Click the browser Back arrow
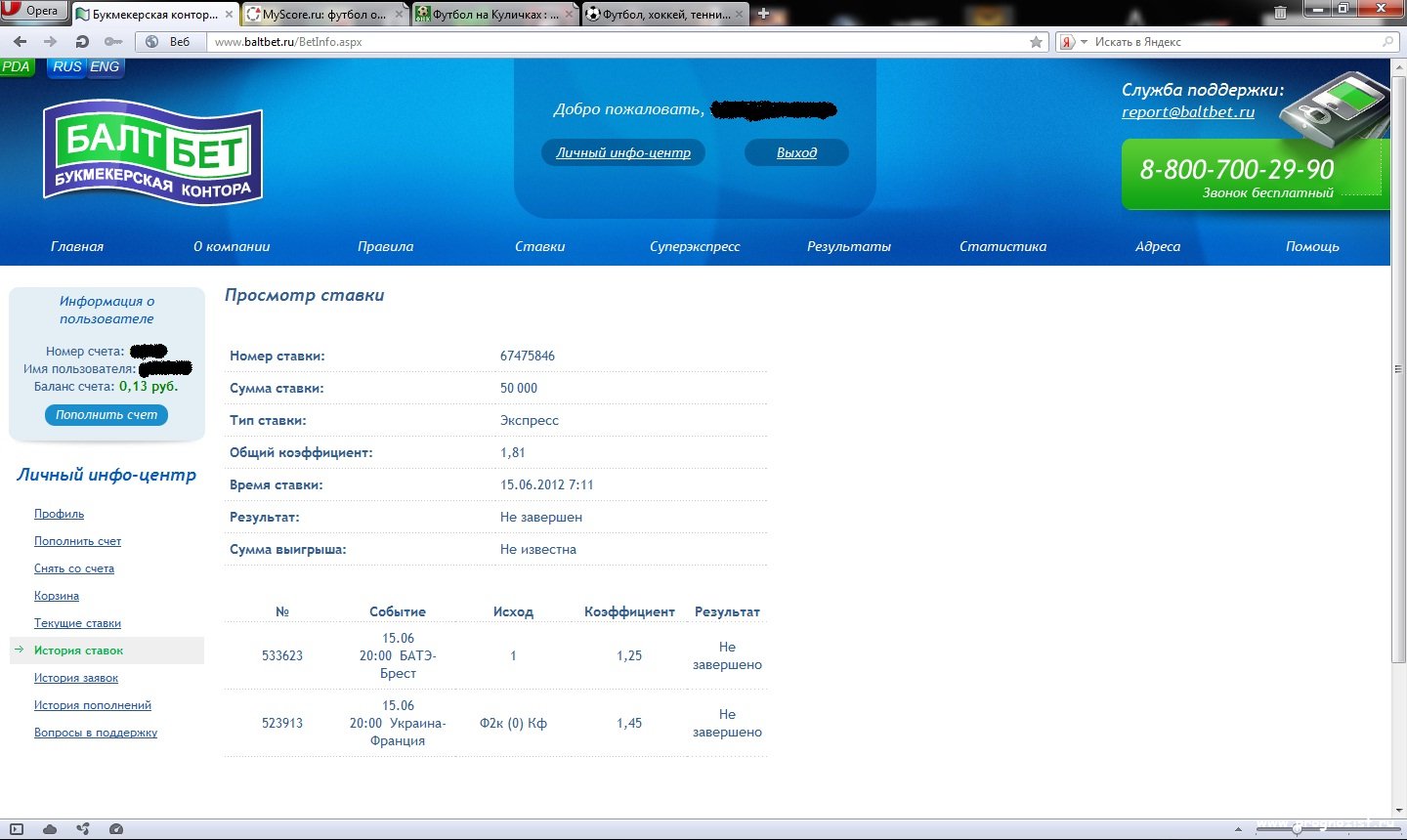The image size is (1407, 840). coord(21,42)
